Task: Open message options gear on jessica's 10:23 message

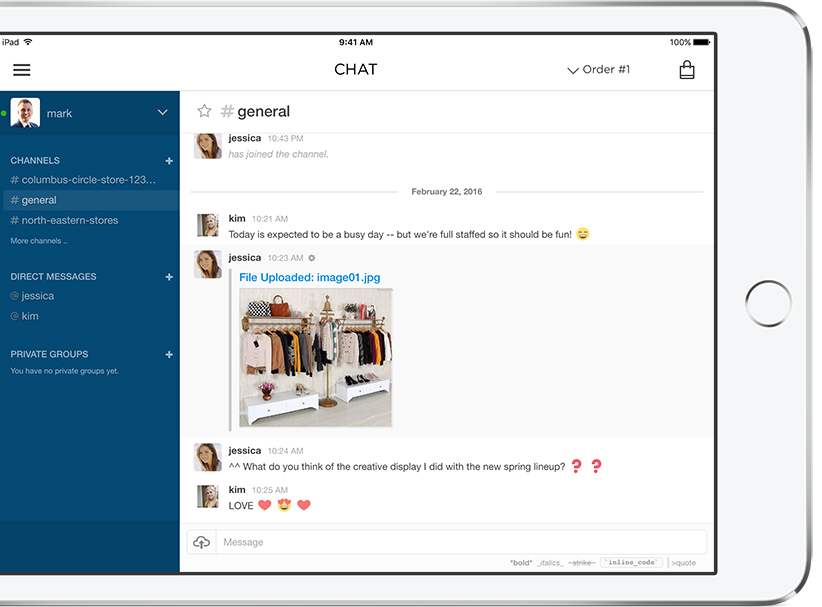Action: tap(312, 258)
